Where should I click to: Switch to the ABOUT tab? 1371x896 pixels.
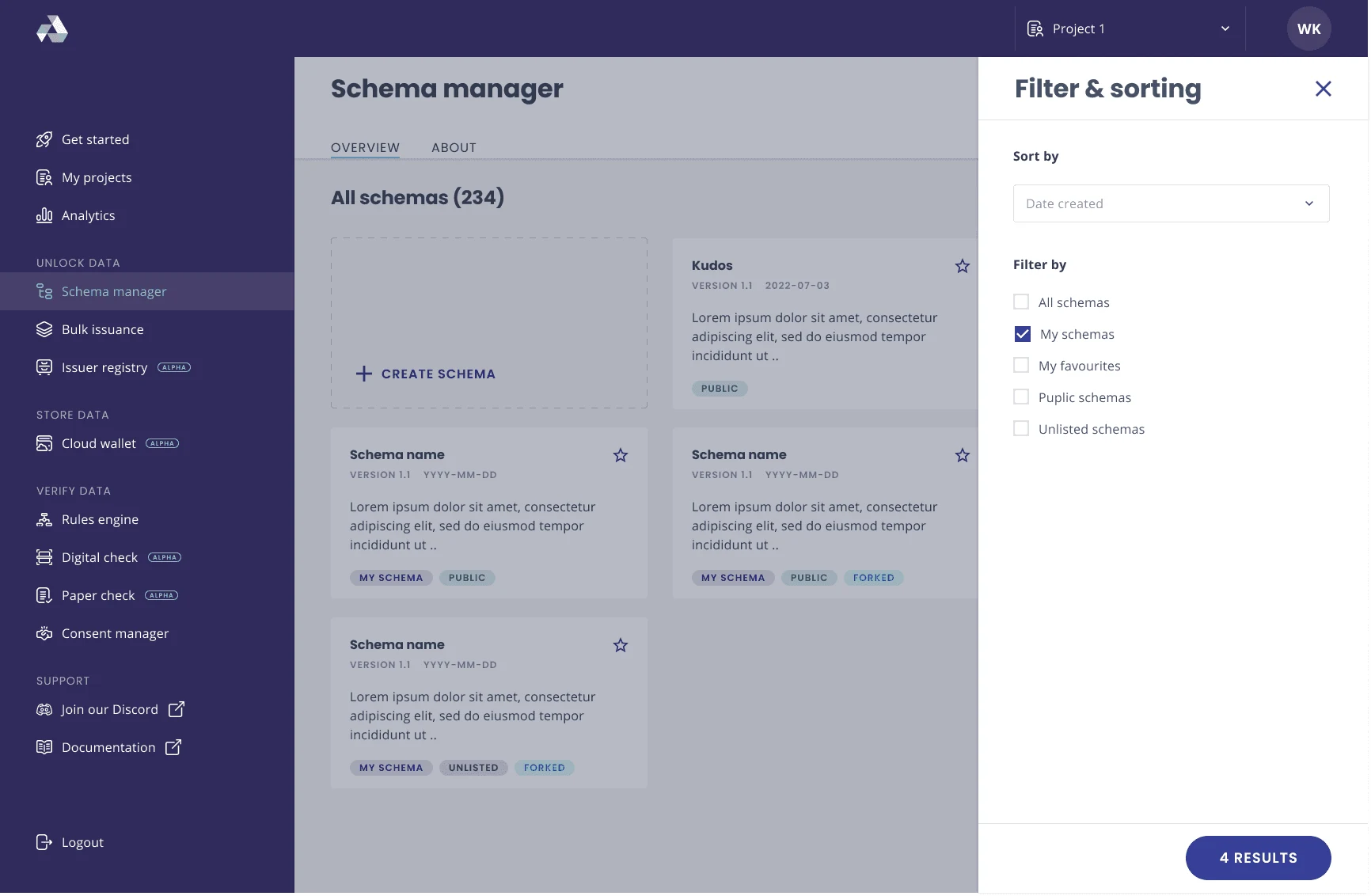click(x=454, y=147)
